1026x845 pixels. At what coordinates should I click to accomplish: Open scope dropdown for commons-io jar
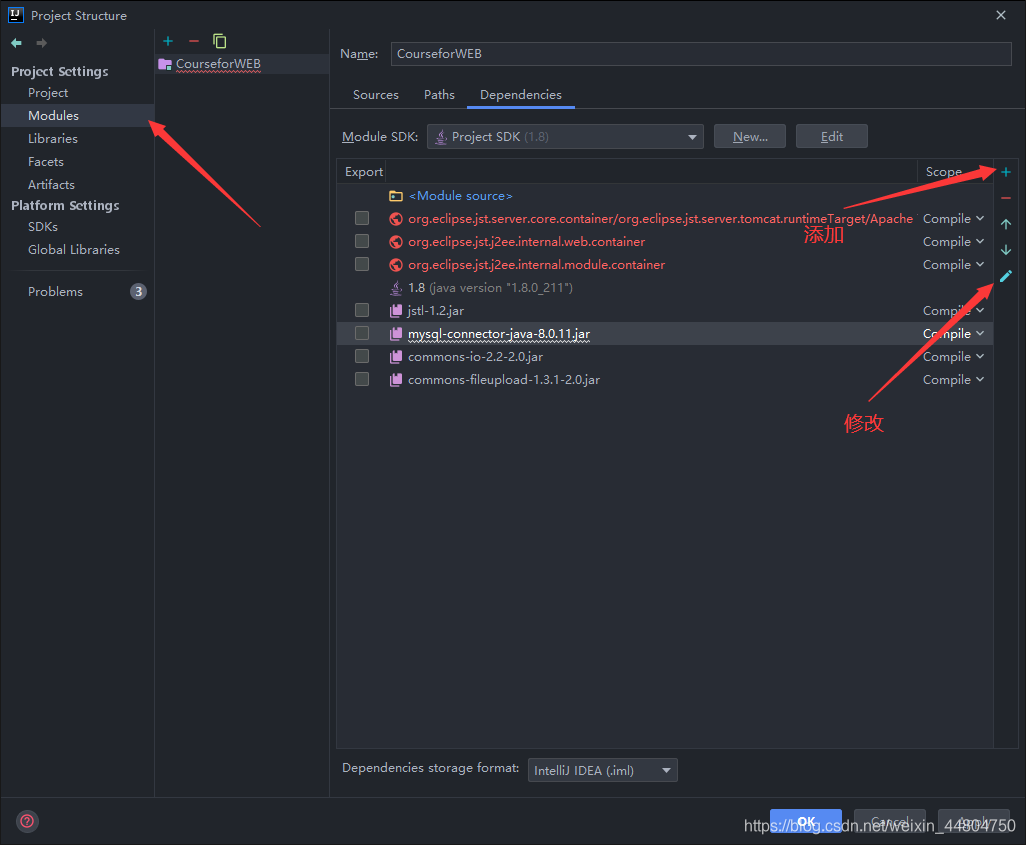coord(953,357)
